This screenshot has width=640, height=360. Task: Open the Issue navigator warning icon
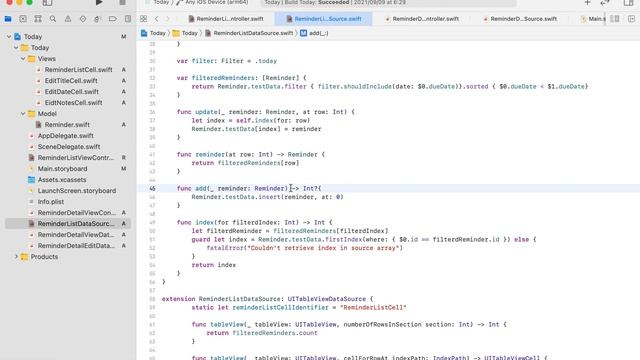click(68, 19)
